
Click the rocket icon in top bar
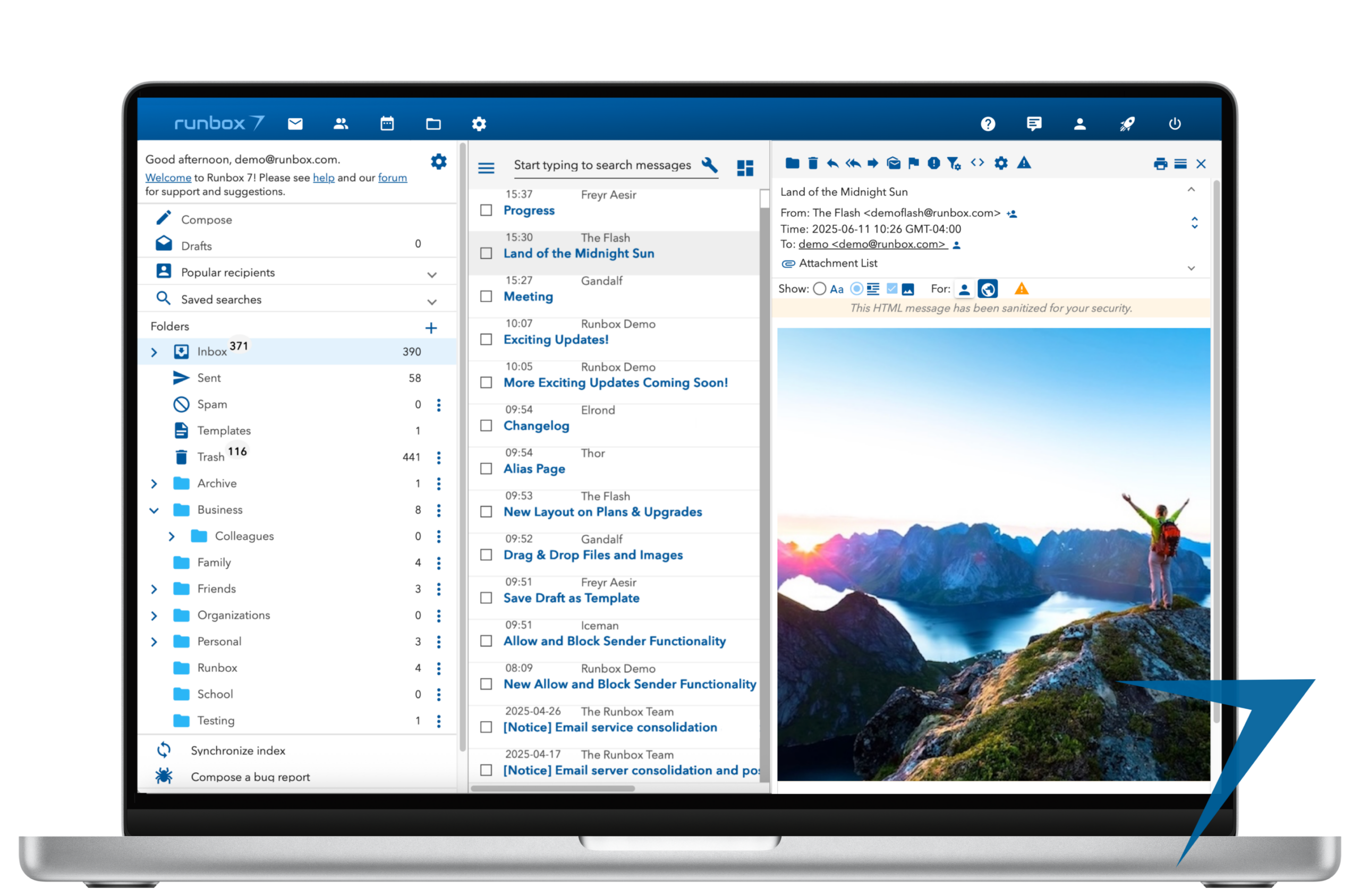pos(1127,124)
